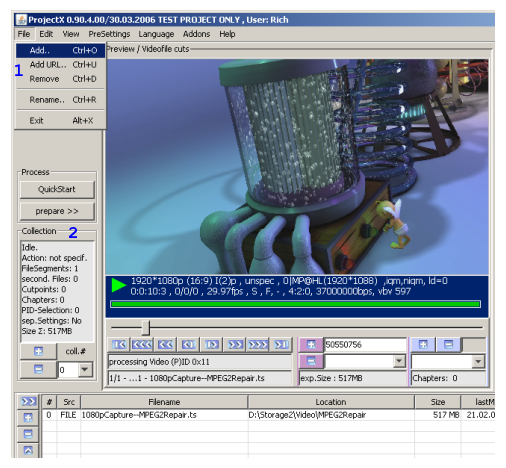The height and width of the screenshot is (468, 506).
Task: Click the >> icon beside file table
Action: [28, 402]
